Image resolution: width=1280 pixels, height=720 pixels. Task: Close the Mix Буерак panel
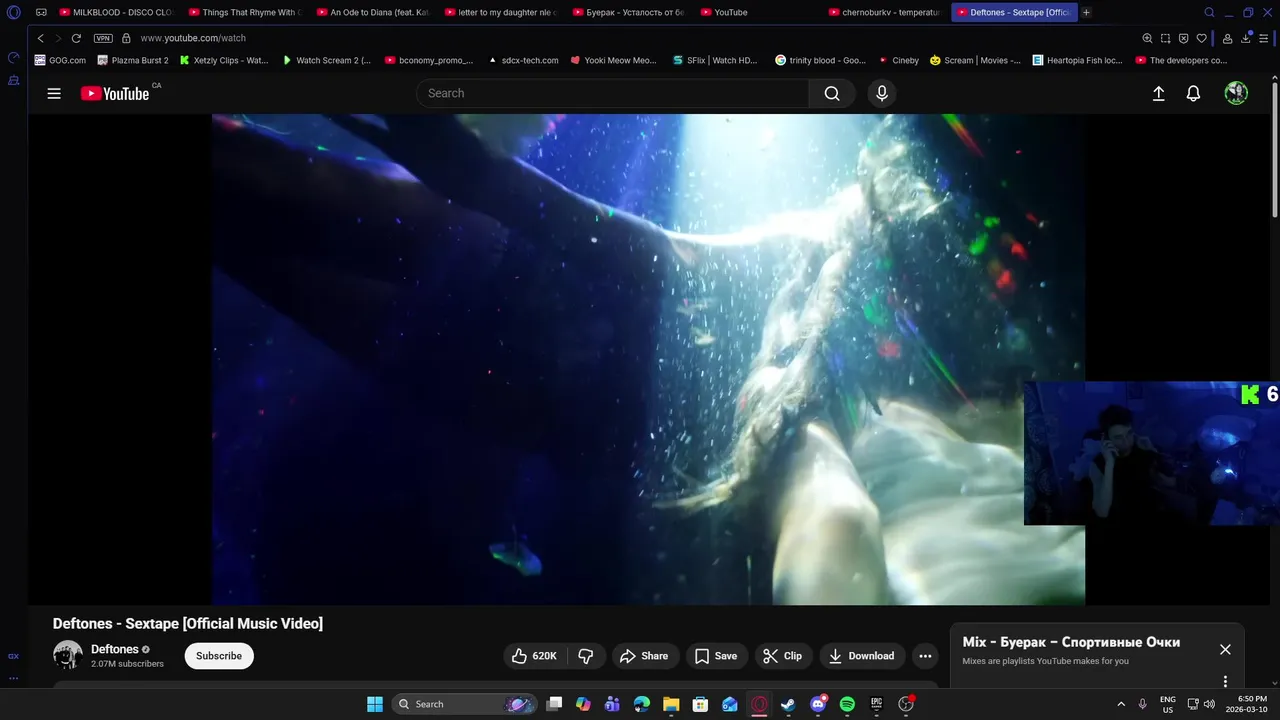pyautogui.click(x=1225, y=649)
